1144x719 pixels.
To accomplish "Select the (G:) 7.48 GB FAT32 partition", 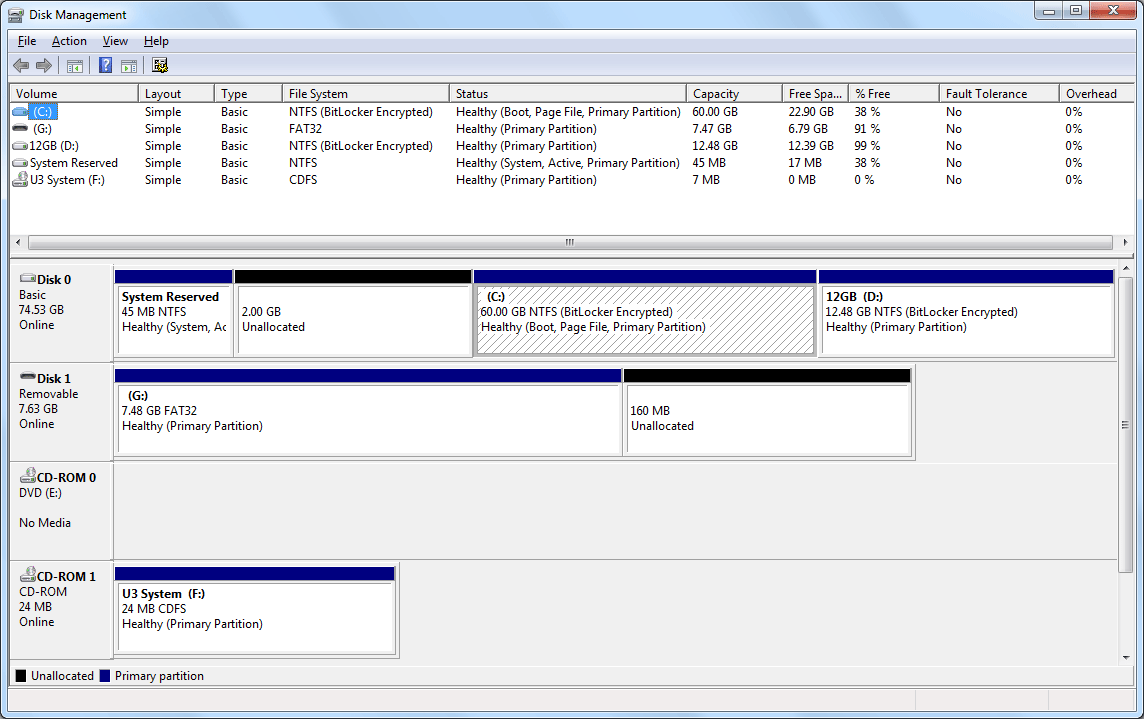I will (368, 412).
